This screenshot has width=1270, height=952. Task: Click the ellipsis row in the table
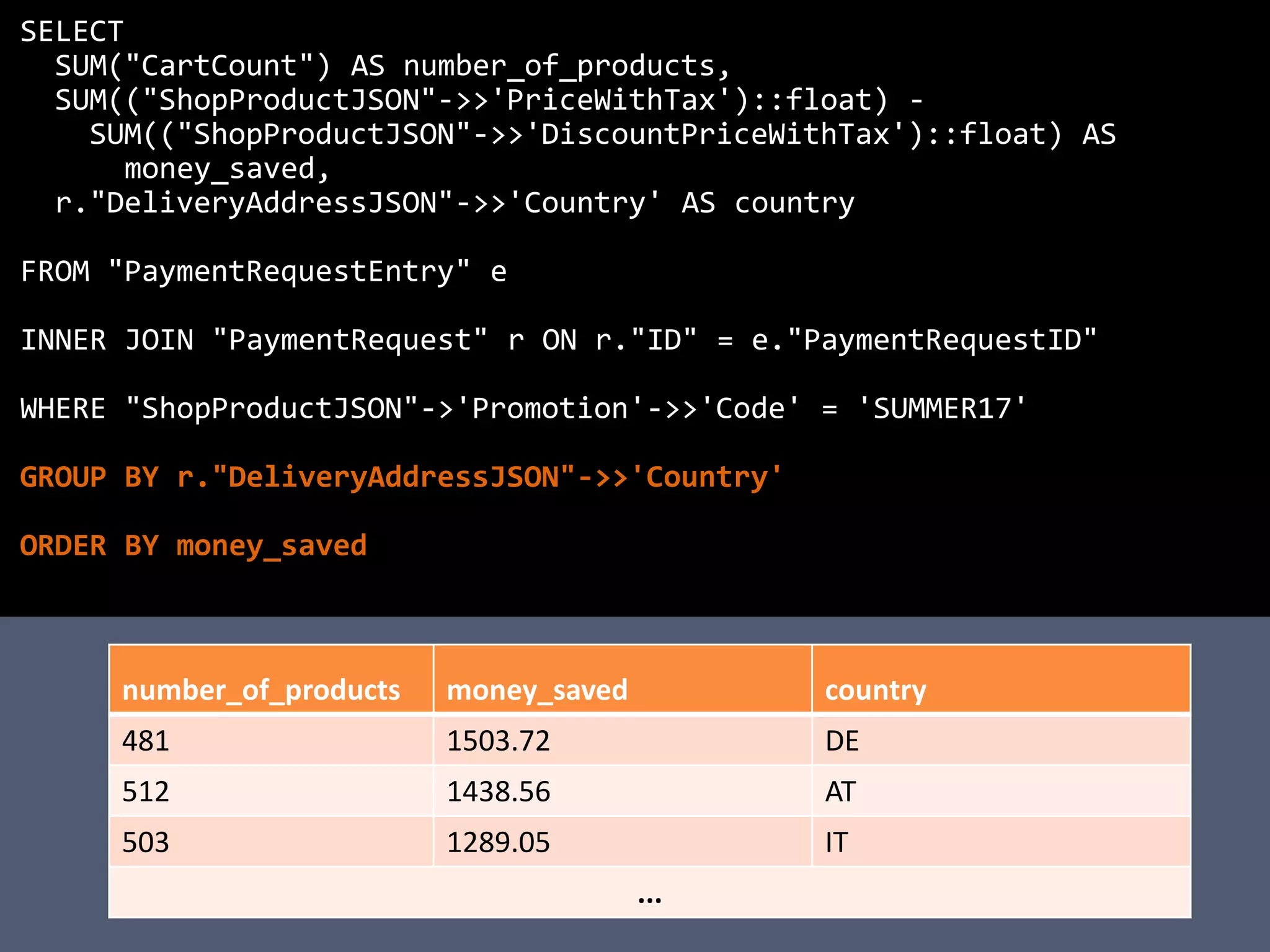tap(649, 892)
